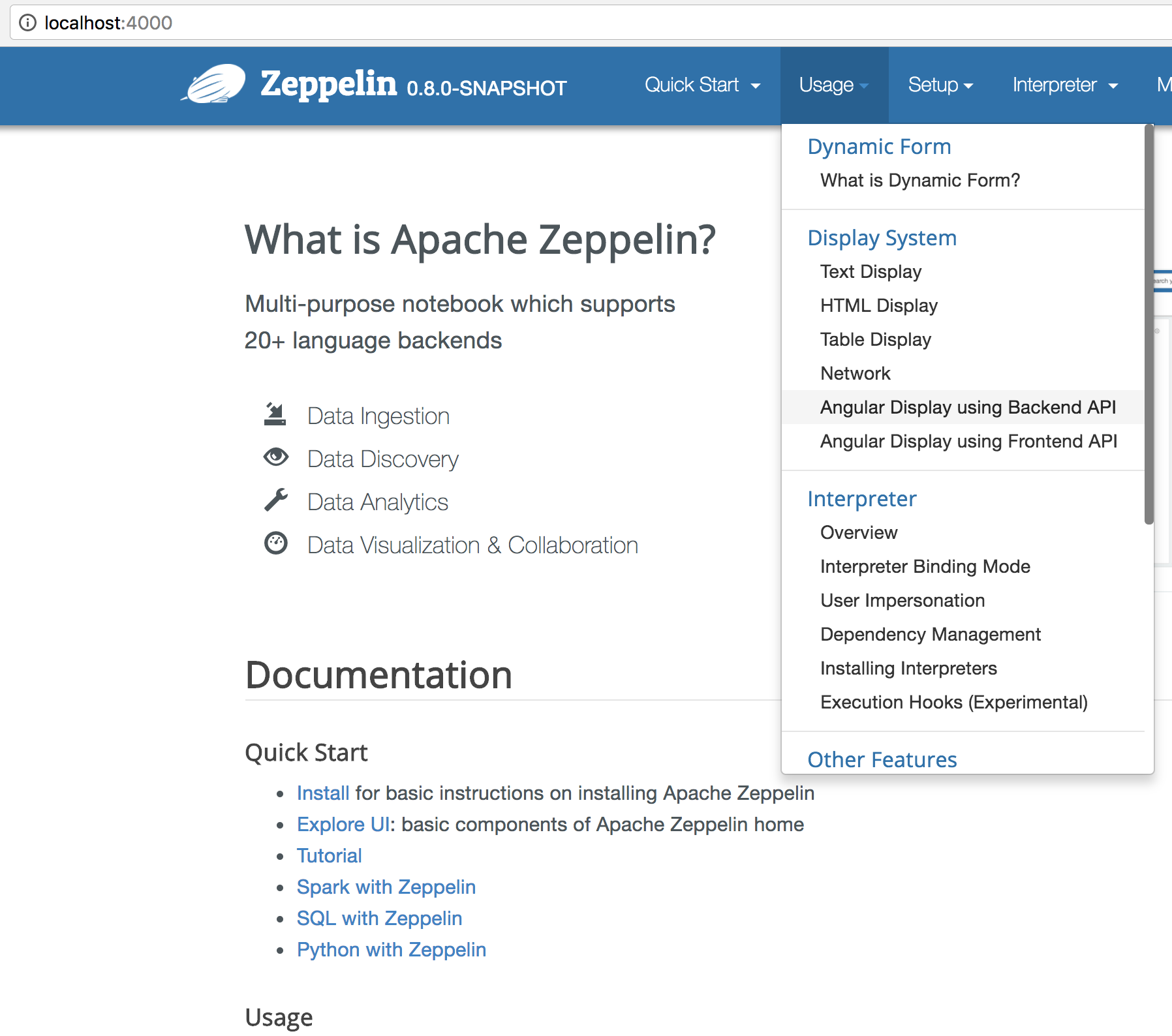
Task: Open SQL with Zeppelin link
Action: tap(379, 918)
